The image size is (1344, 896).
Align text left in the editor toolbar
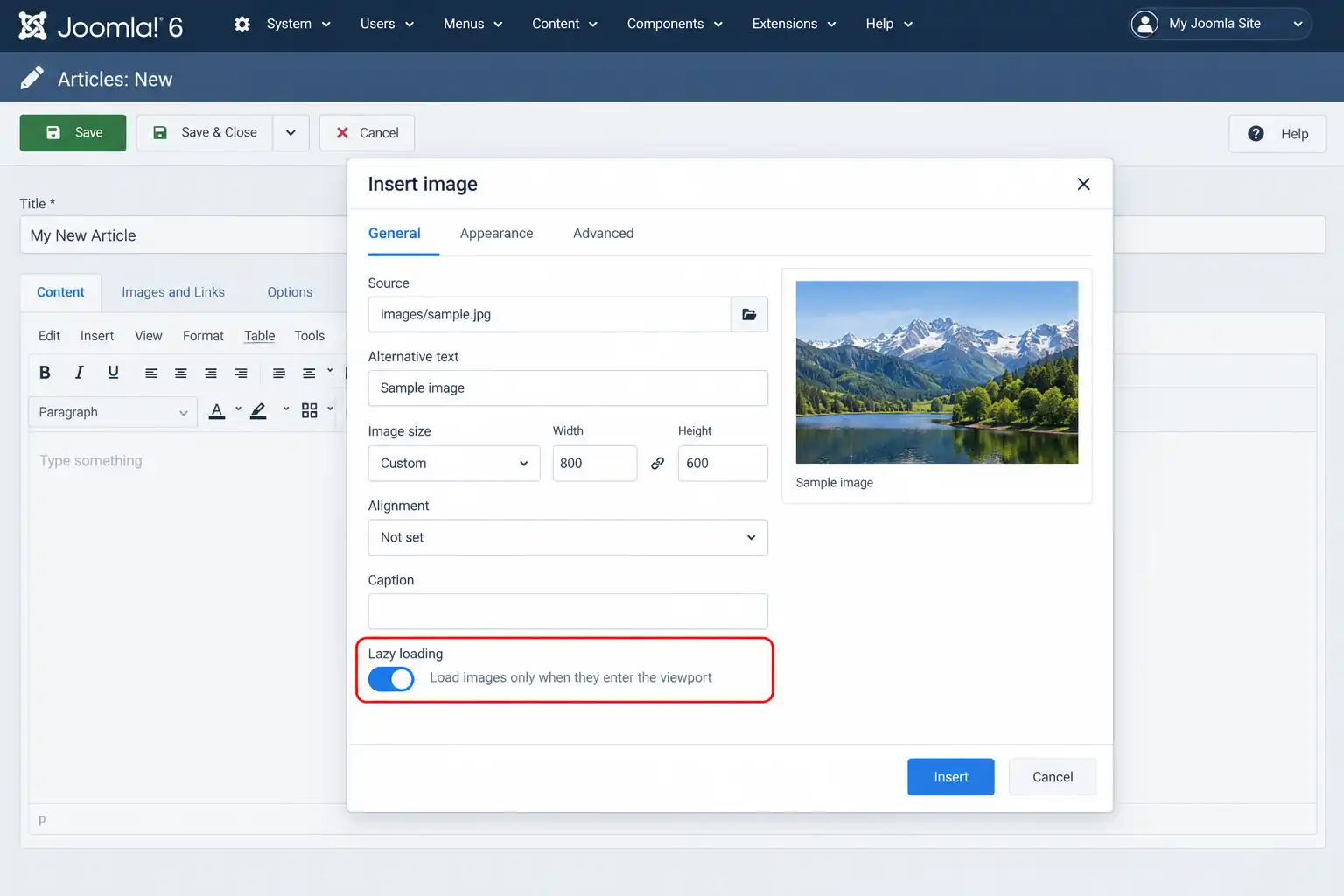click(x=151, y=374)
